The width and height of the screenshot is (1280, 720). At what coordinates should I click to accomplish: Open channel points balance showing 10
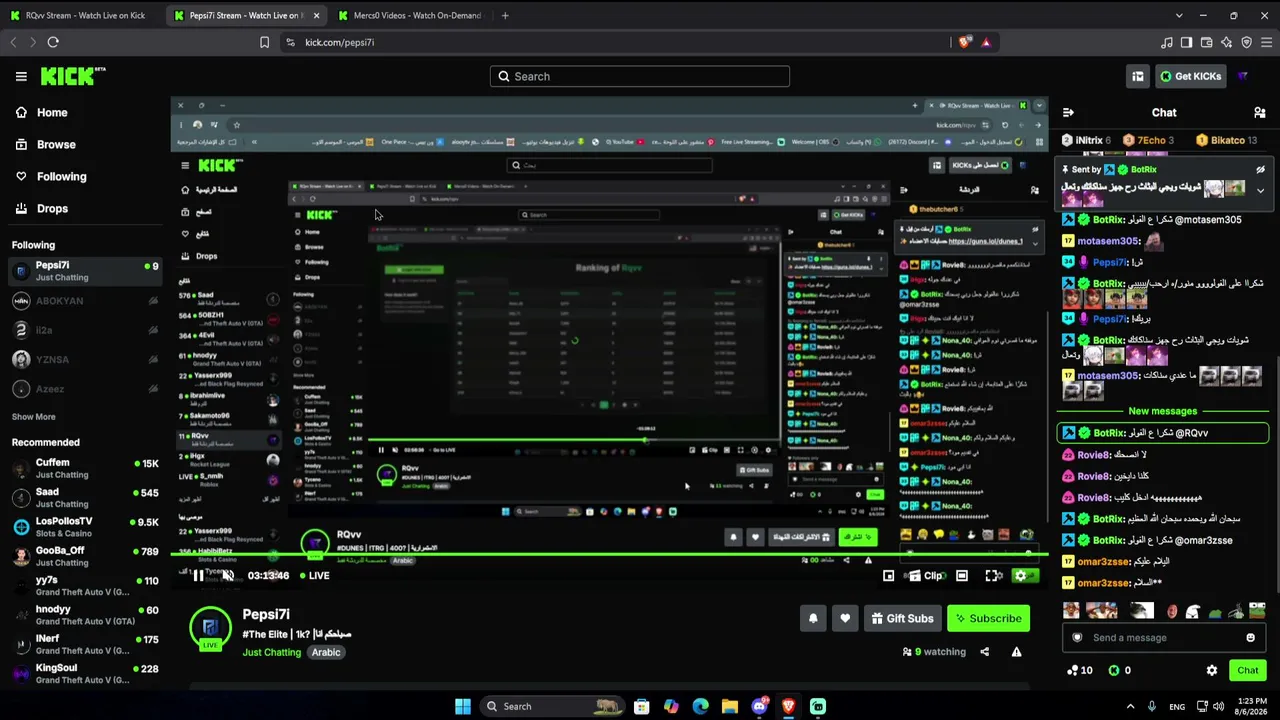pos(1080,670)
